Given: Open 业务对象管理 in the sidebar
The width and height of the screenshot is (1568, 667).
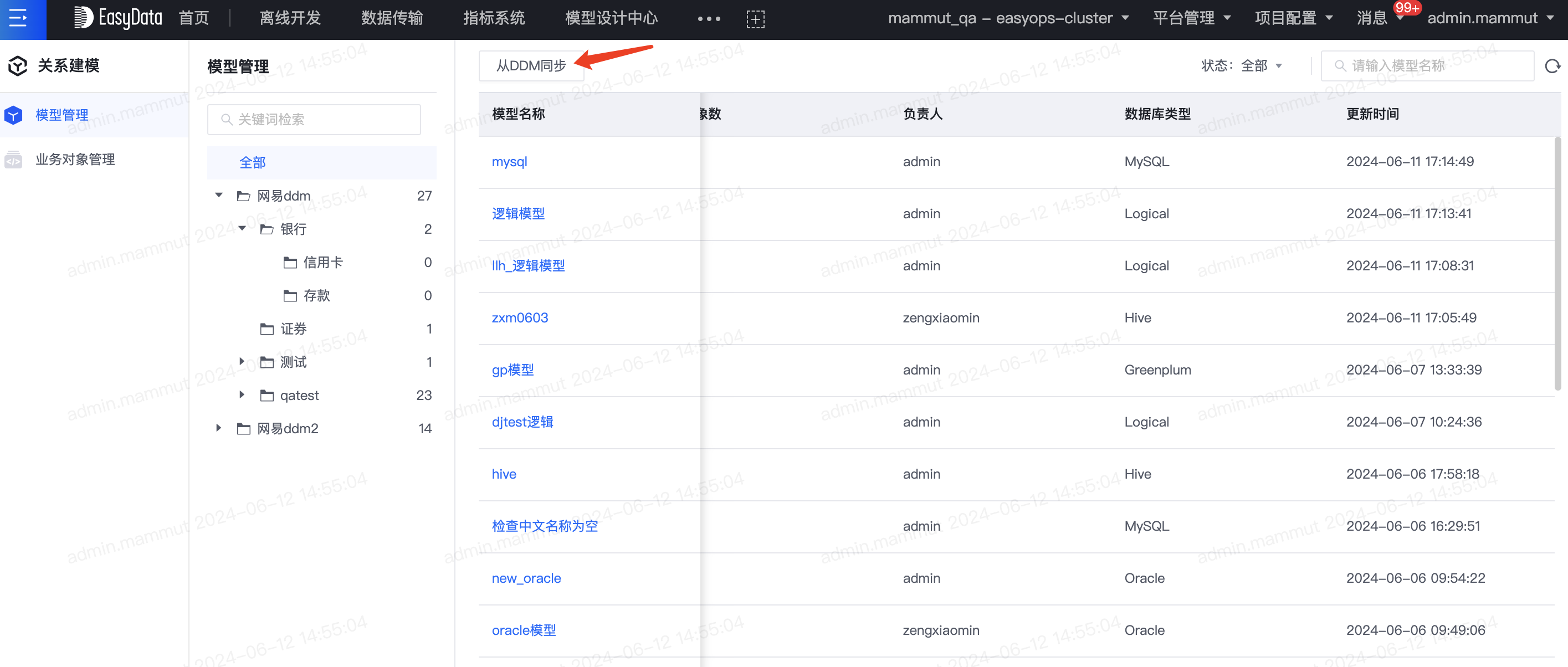Looking at the screenshot, I should coord(74,160).
